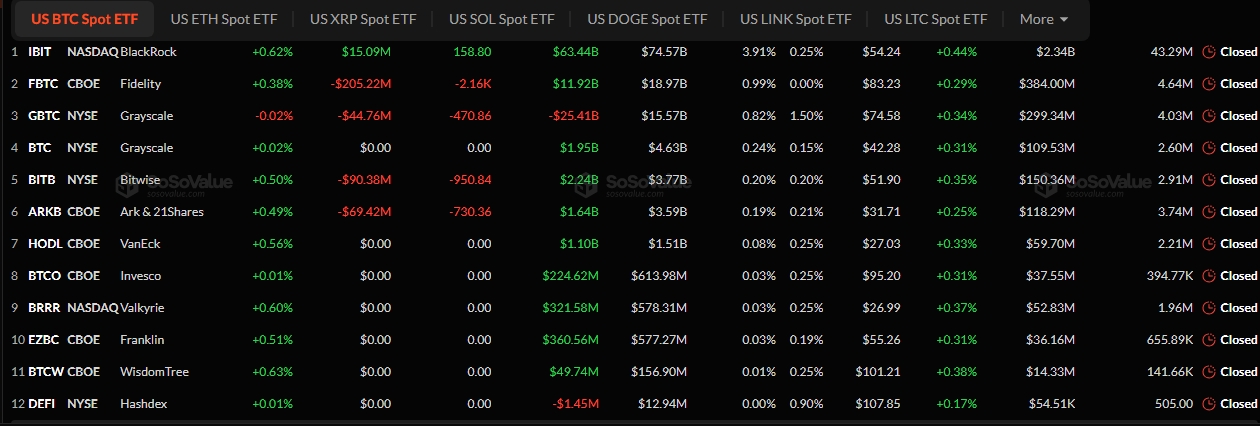The width and height of the screenshot is (1260, 426).
Task: Click the clock status icon in FBTC row
Action: click(1208, 84)
